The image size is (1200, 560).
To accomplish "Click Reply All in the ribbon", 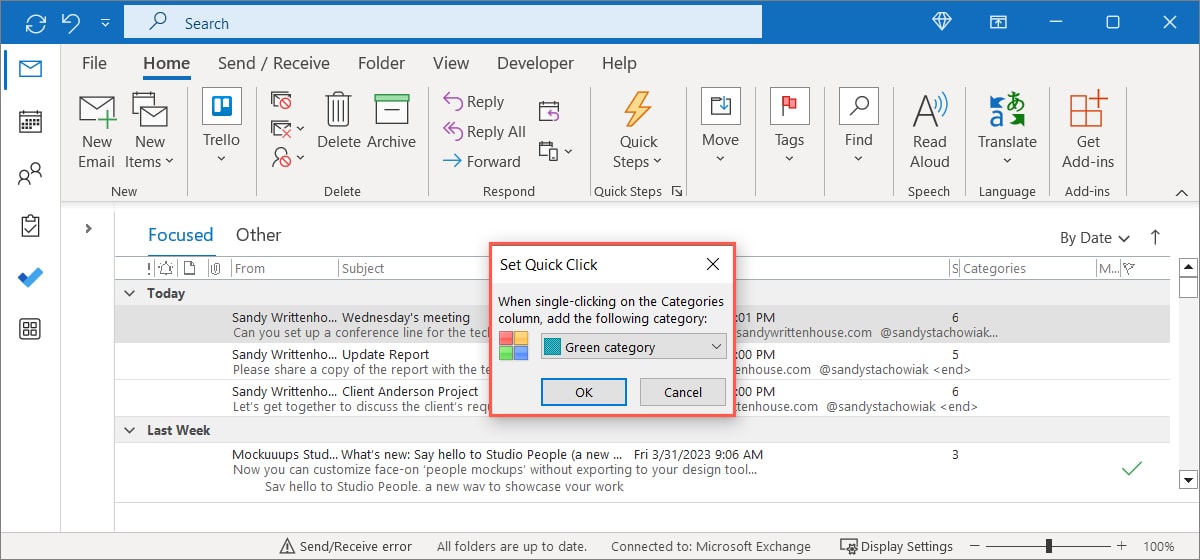I will (x=483, y=131).
